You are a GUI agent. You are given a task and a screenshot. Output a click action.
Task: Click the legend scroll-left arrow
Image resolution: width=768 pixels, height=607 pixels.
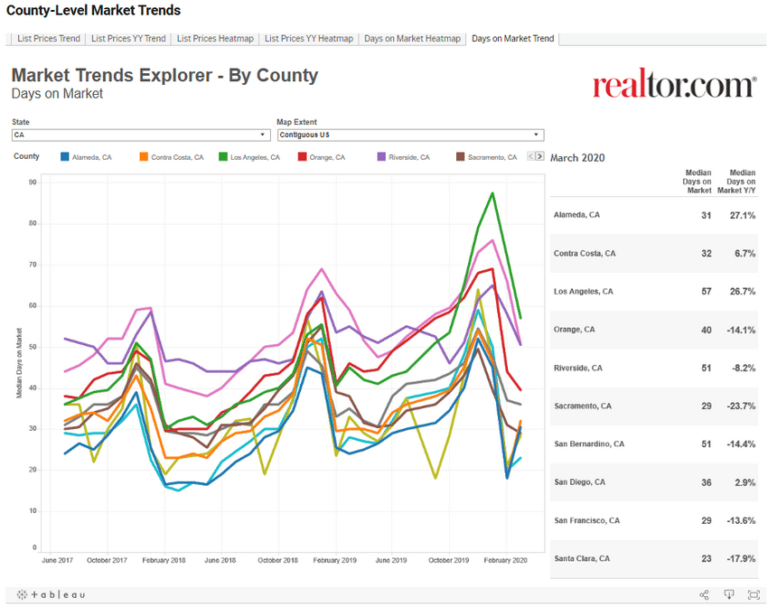[x=530, y=156]
